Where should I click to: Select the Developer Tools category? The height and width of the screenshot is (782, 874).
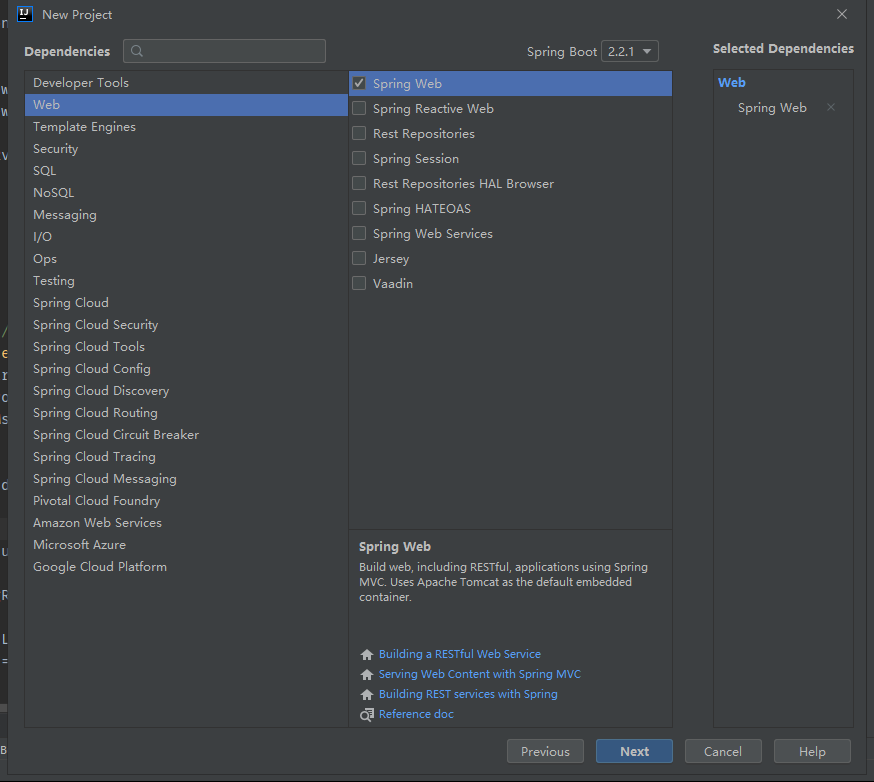tap(186, 82)
